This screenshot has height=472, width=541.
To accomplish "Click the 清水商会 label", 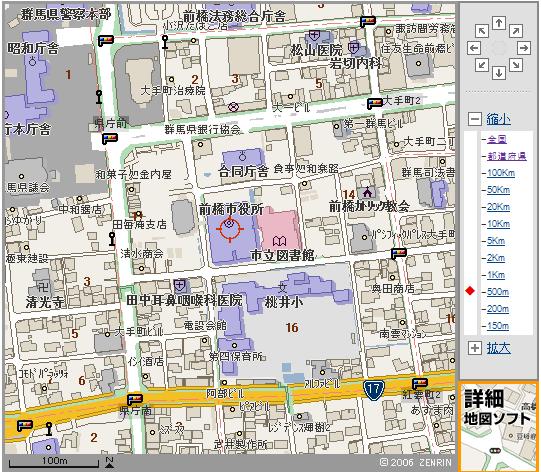I will click(142, 254).
